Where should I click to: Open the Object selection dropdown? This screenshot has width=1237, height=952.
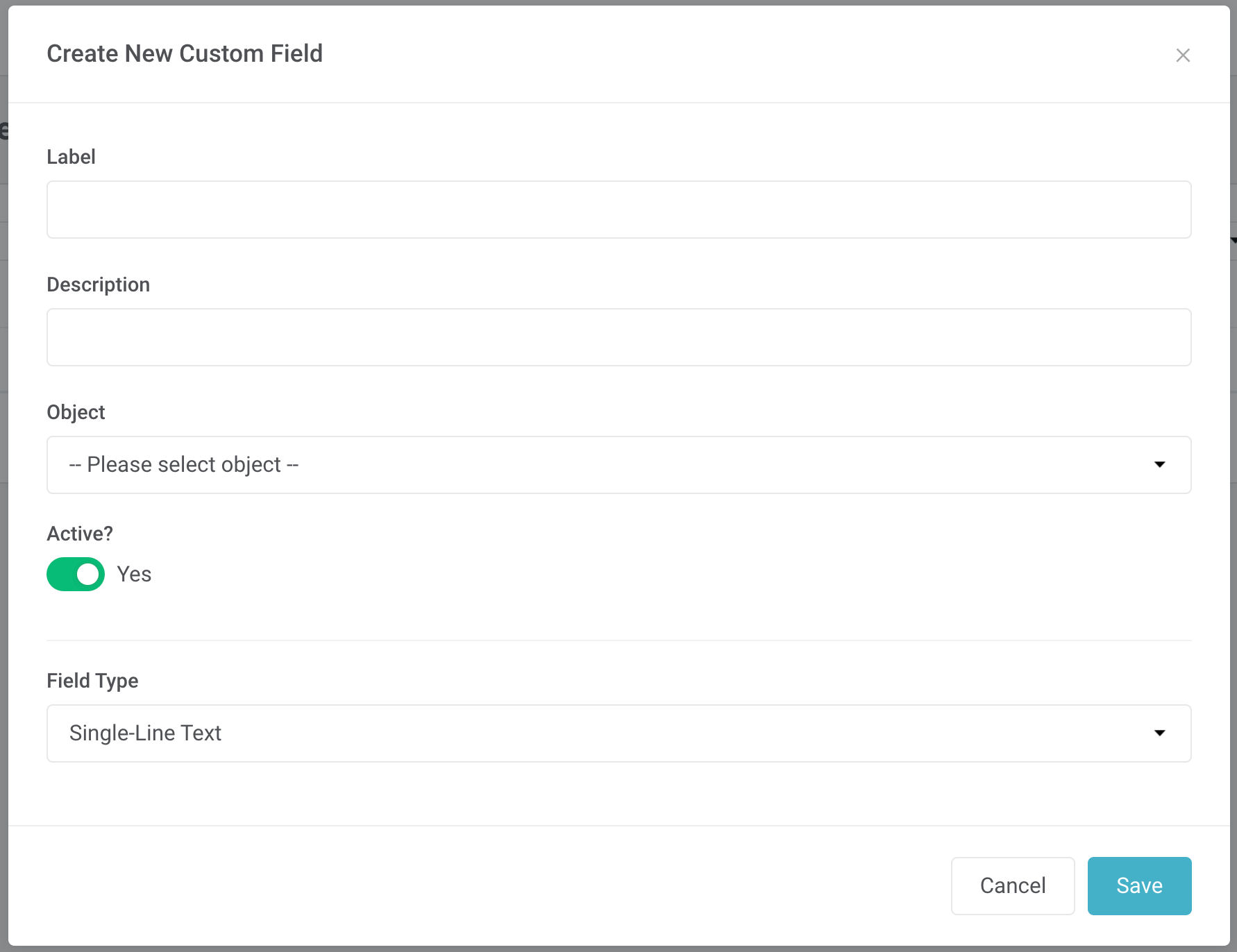click(618, 465)
